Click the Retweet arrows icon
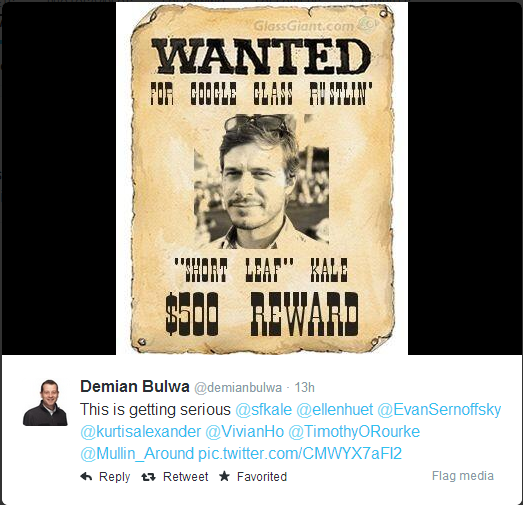523x505 pixels. pos(148,477)
